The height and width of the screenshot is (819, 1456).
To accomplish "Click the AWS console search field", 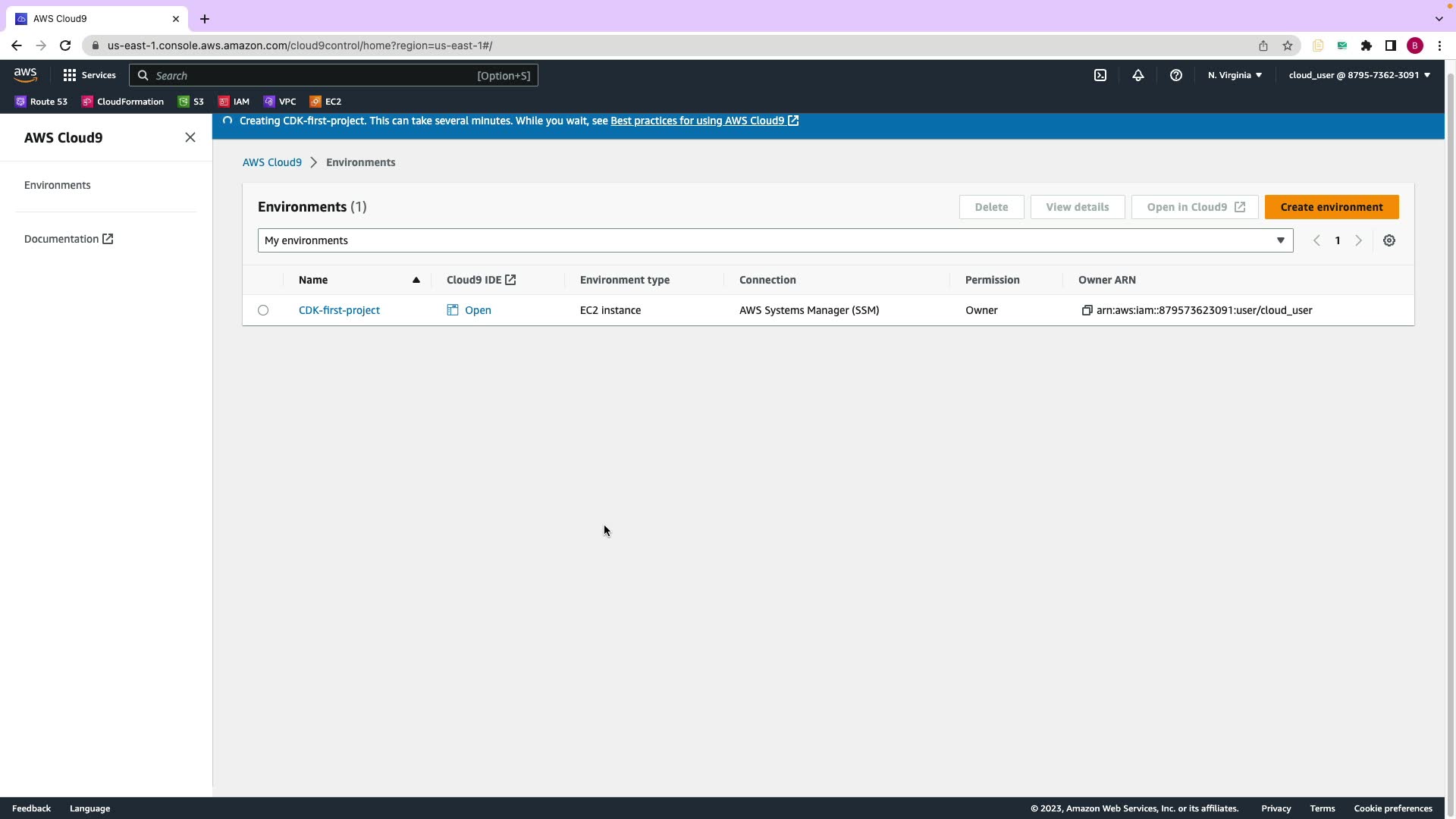I will [334, 75].
